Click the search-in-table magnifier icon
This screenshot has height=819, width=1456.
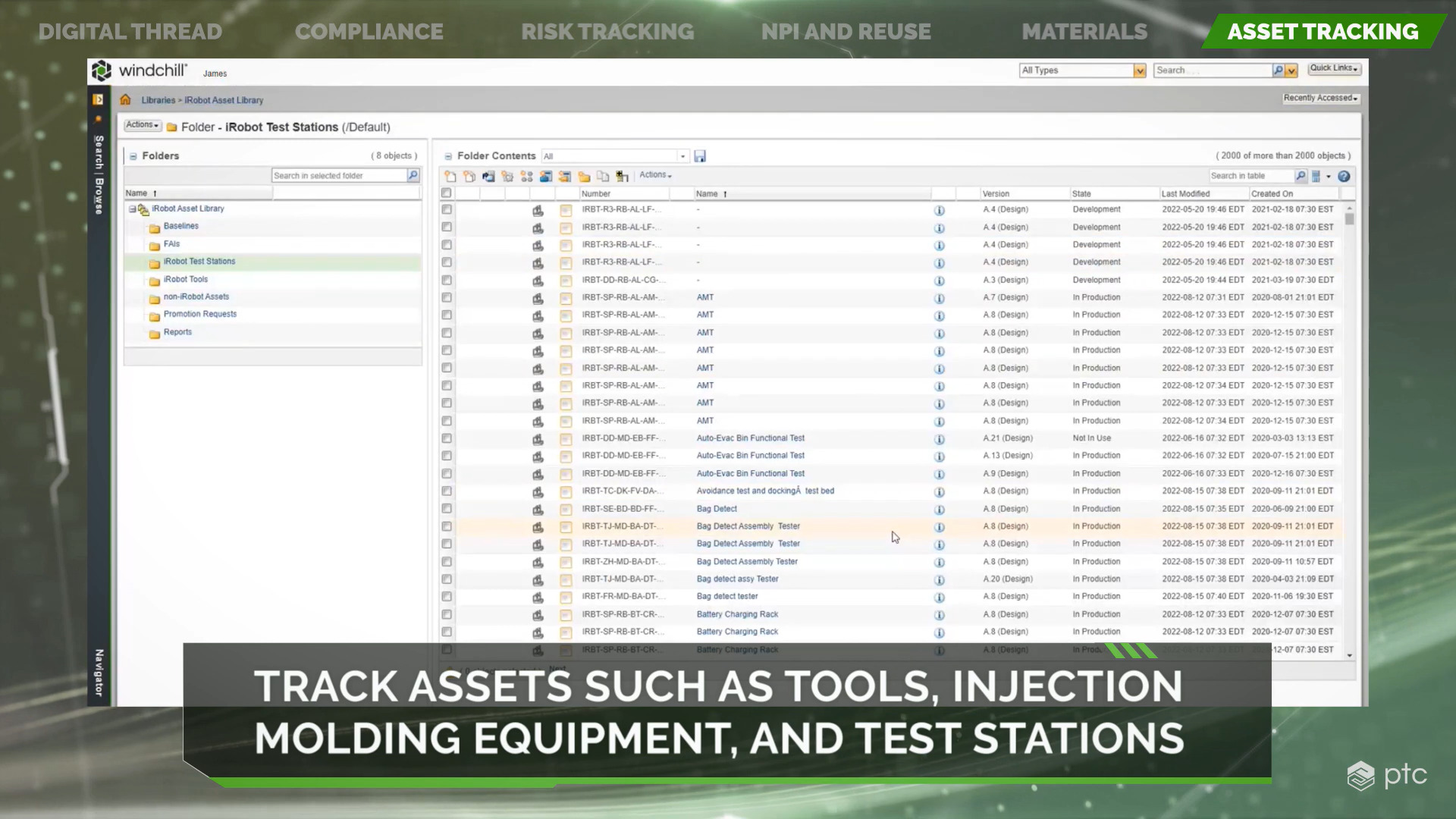1301,176
